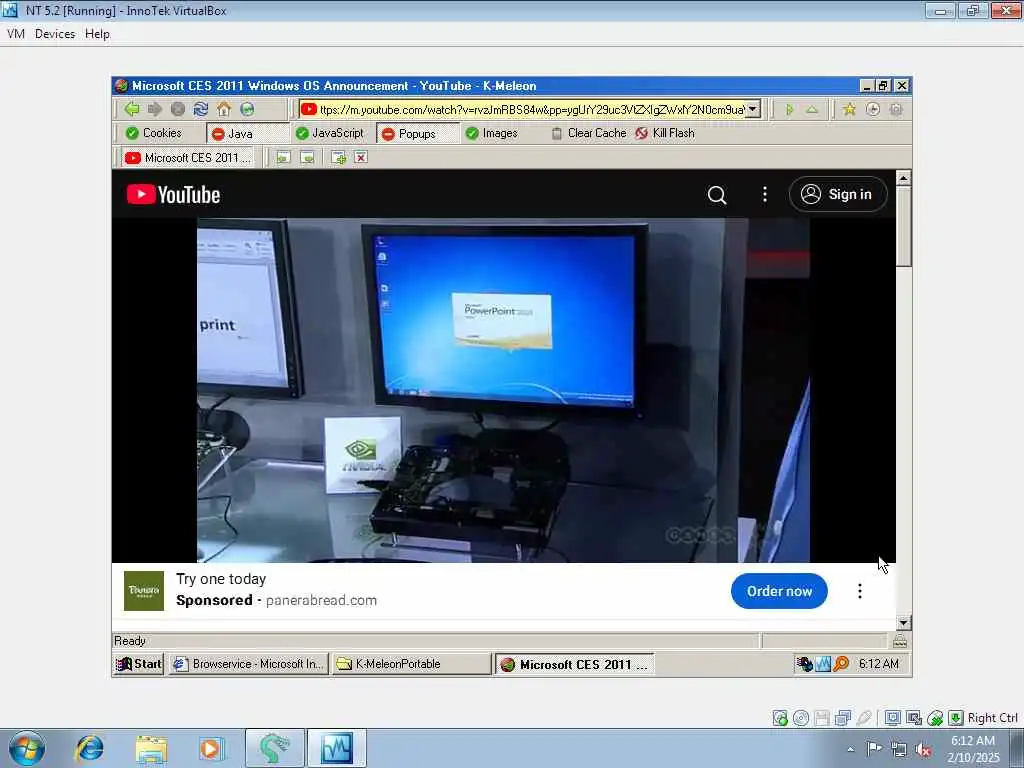Screen dimensions: 1024x768
Task: Close the current tab with the red X icon
Action: [x=361, y=157]
